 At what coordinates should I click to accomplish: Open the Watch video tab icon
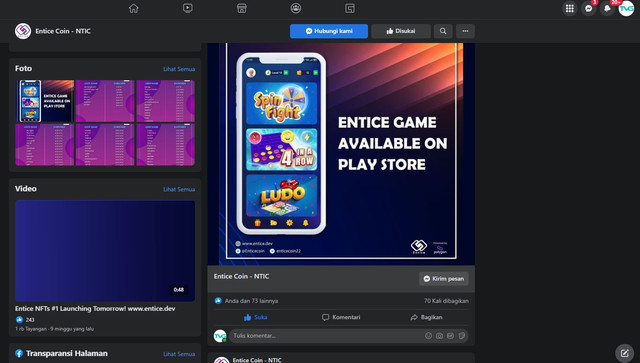pyautogui.click(x=188, y=8)
